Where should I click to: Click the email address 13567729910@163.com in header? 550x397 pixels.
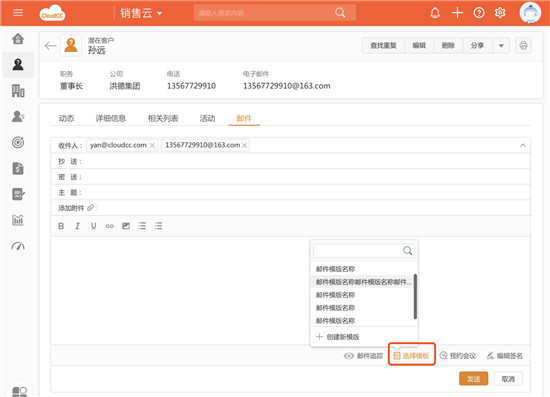coord(287,86)
